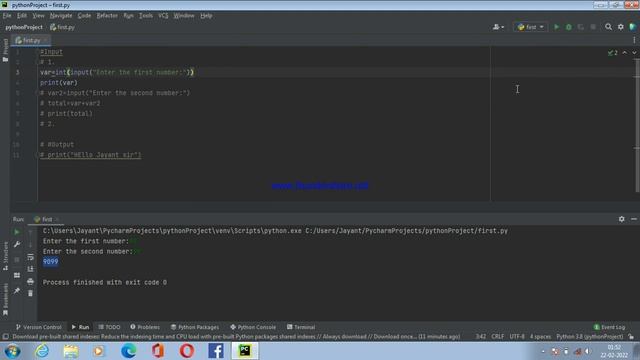Click the Stop icon in the top toolbar
Image resolution: width=640 pixels, height=360 pixels.
tap(593, 27)
